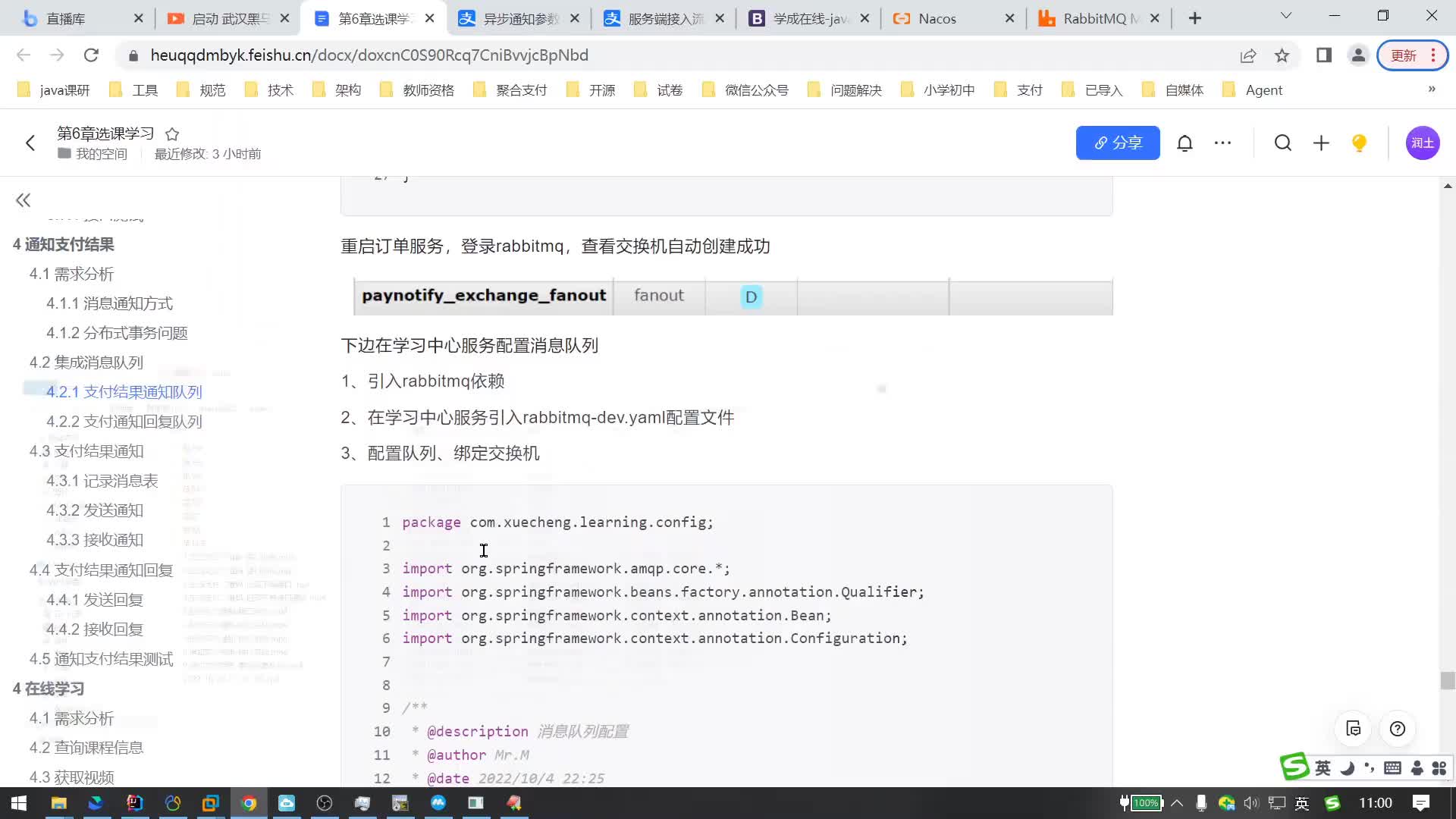
Task: Open the notifications bell
Action: click(x=1185, y=143)
